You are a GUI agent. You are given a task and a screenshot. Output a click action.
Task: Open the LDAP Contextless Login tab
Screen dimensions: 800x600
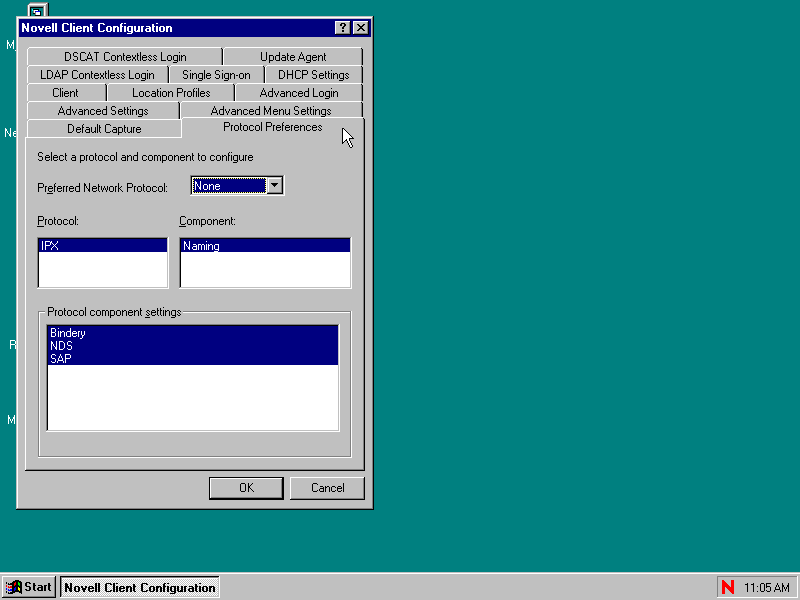coord(97,74)
